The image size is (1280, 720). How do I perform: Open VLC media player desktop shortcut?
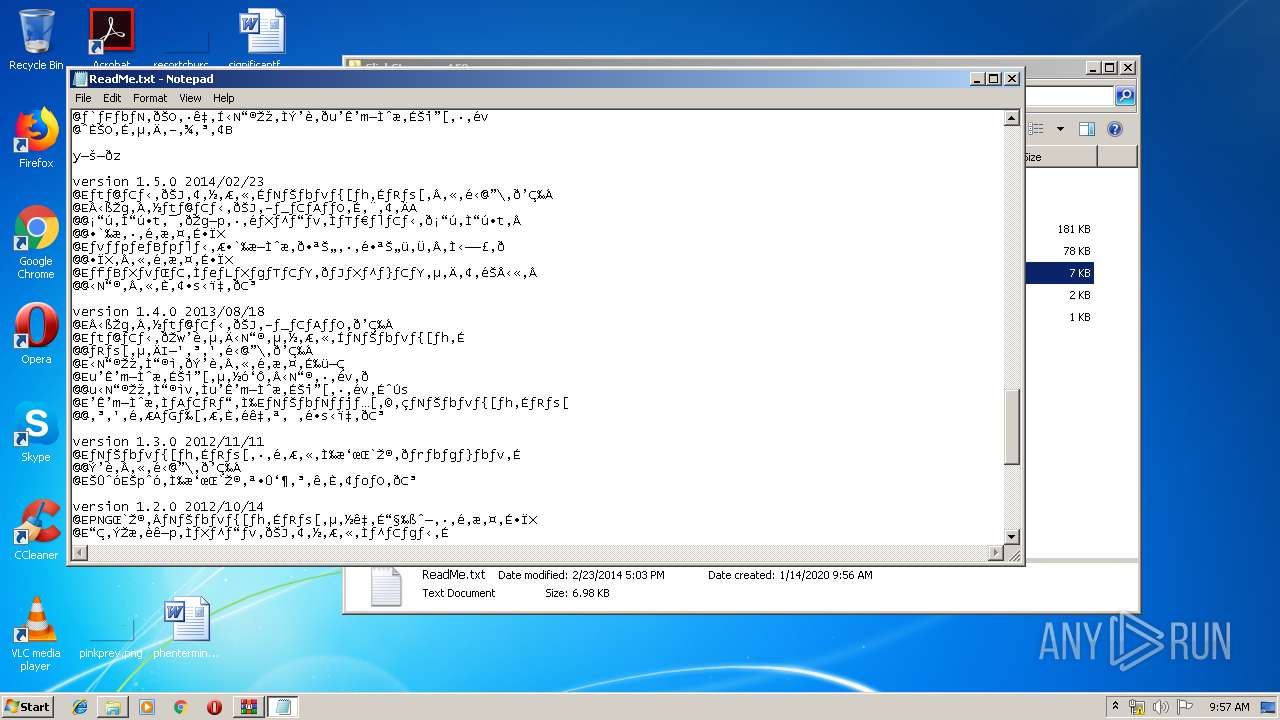36,634
